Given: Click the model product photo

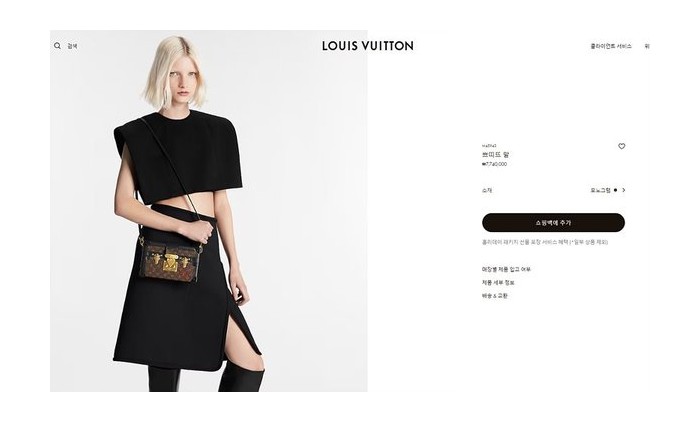Looking at the screenshot, I should tap(208, 211).
